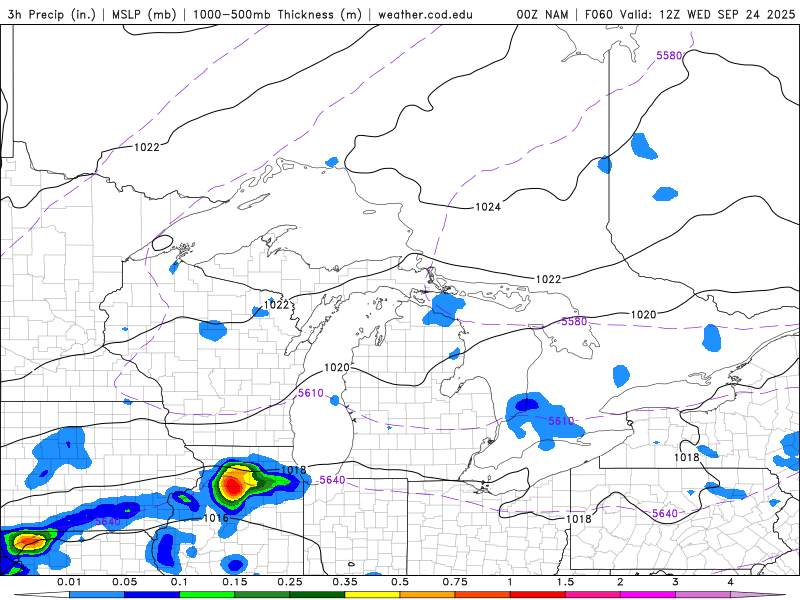Image resolution: width=800 pixels, height=600 pixels.
Task: Click bright green swatch in color bar
Action: click(x=207, y=595)
